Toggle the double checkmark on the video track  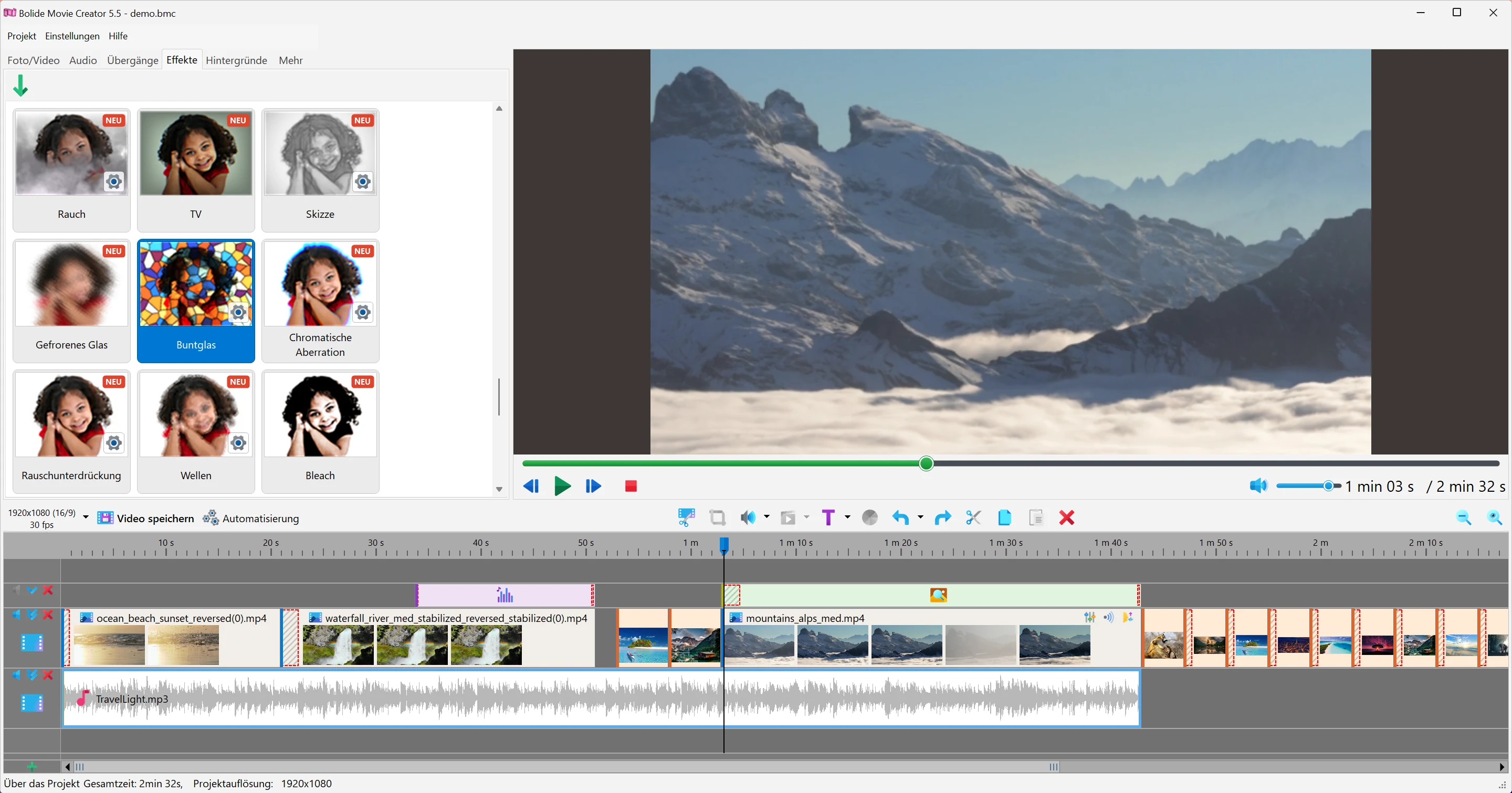tap(32, 615)
